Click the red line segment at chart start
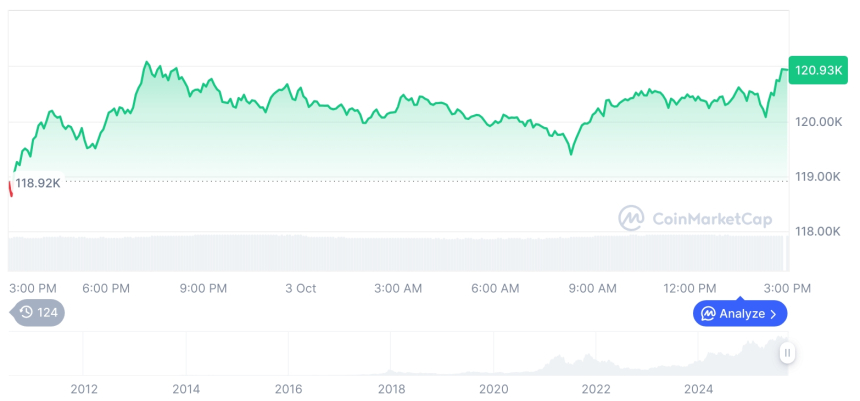 [10, 187]
